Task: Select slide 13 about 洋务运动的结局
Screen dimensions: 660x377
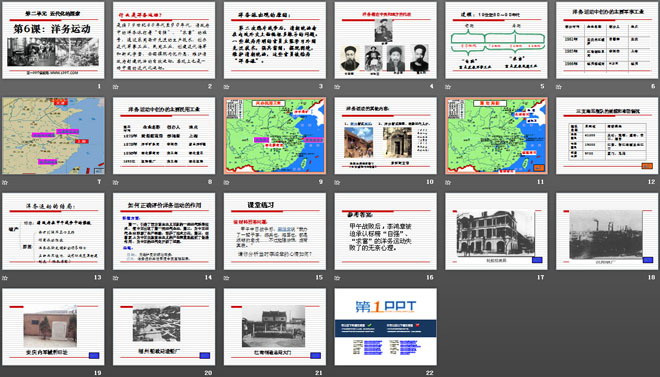Action: coord(53,231)
